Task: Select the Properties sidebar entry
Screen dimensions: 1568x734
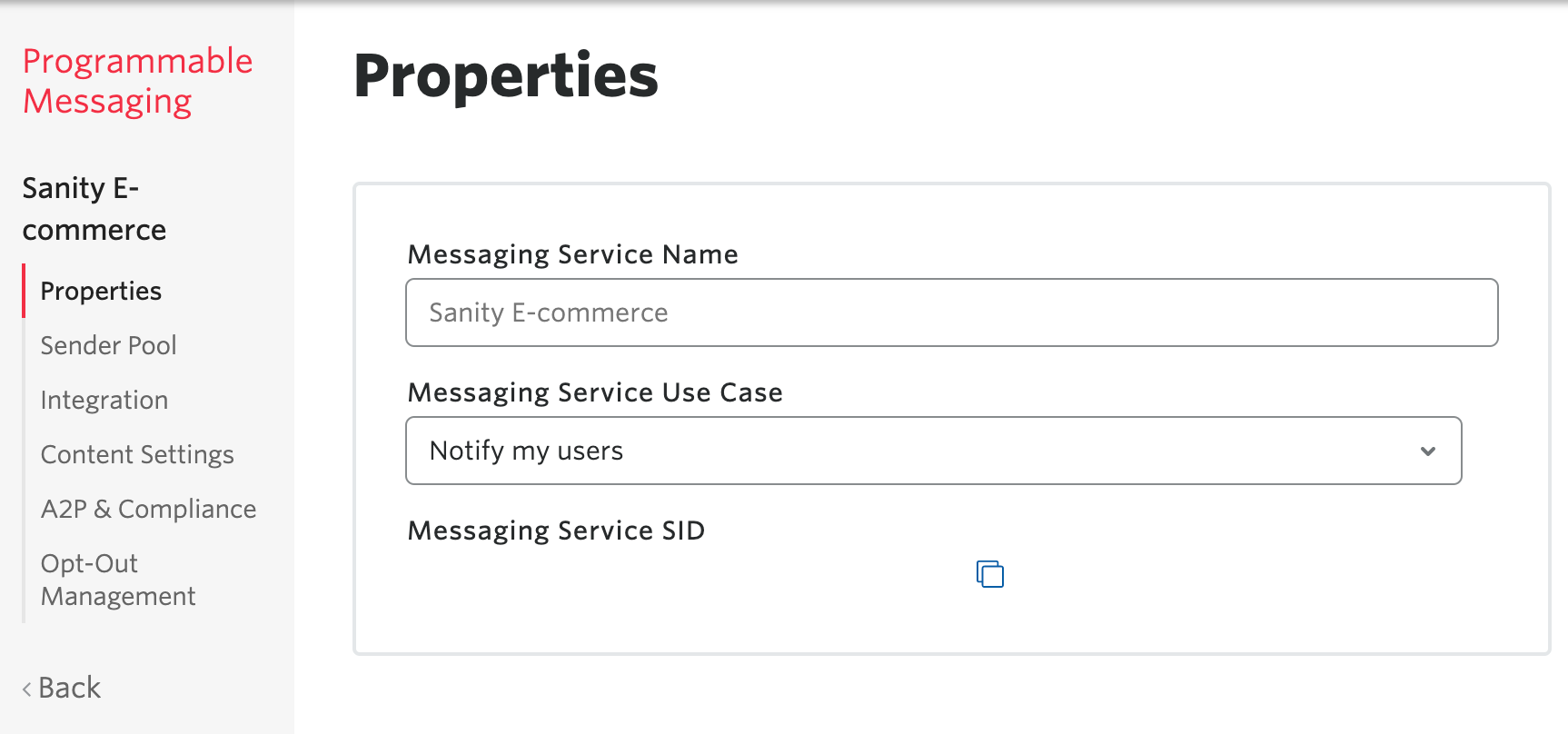Action: click(x=100, y=291)
